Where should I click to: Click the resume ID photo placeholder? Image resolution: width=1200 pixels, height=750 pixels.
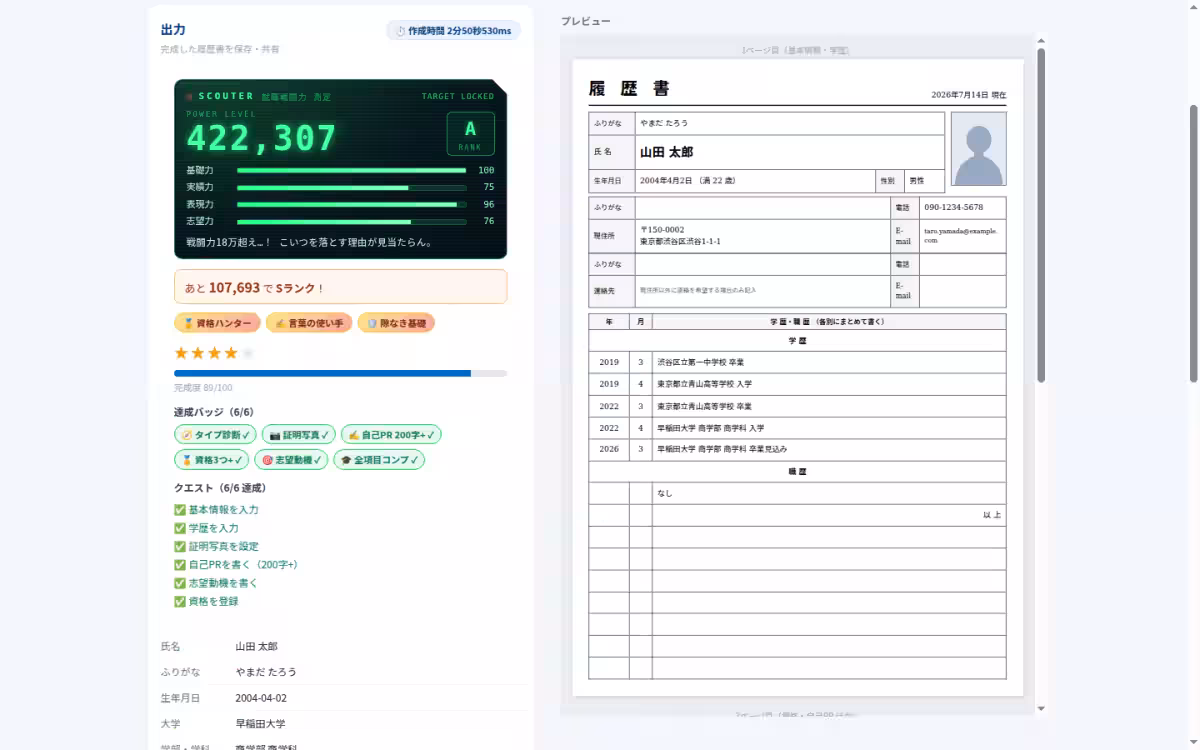tap(978, 149)
